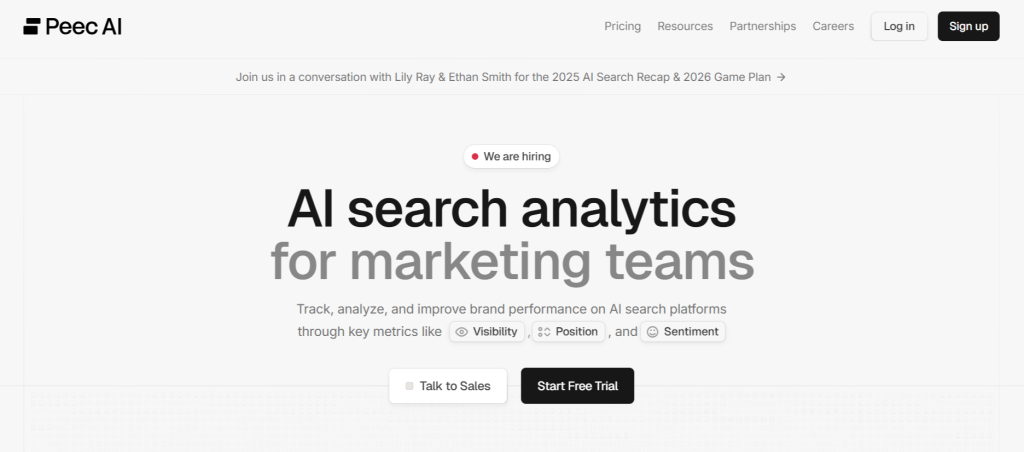This screenshot has height=452, width=1024.
Task: Click the smiley icon in the Sentiment chip
Action: click(x=652, y=332)
